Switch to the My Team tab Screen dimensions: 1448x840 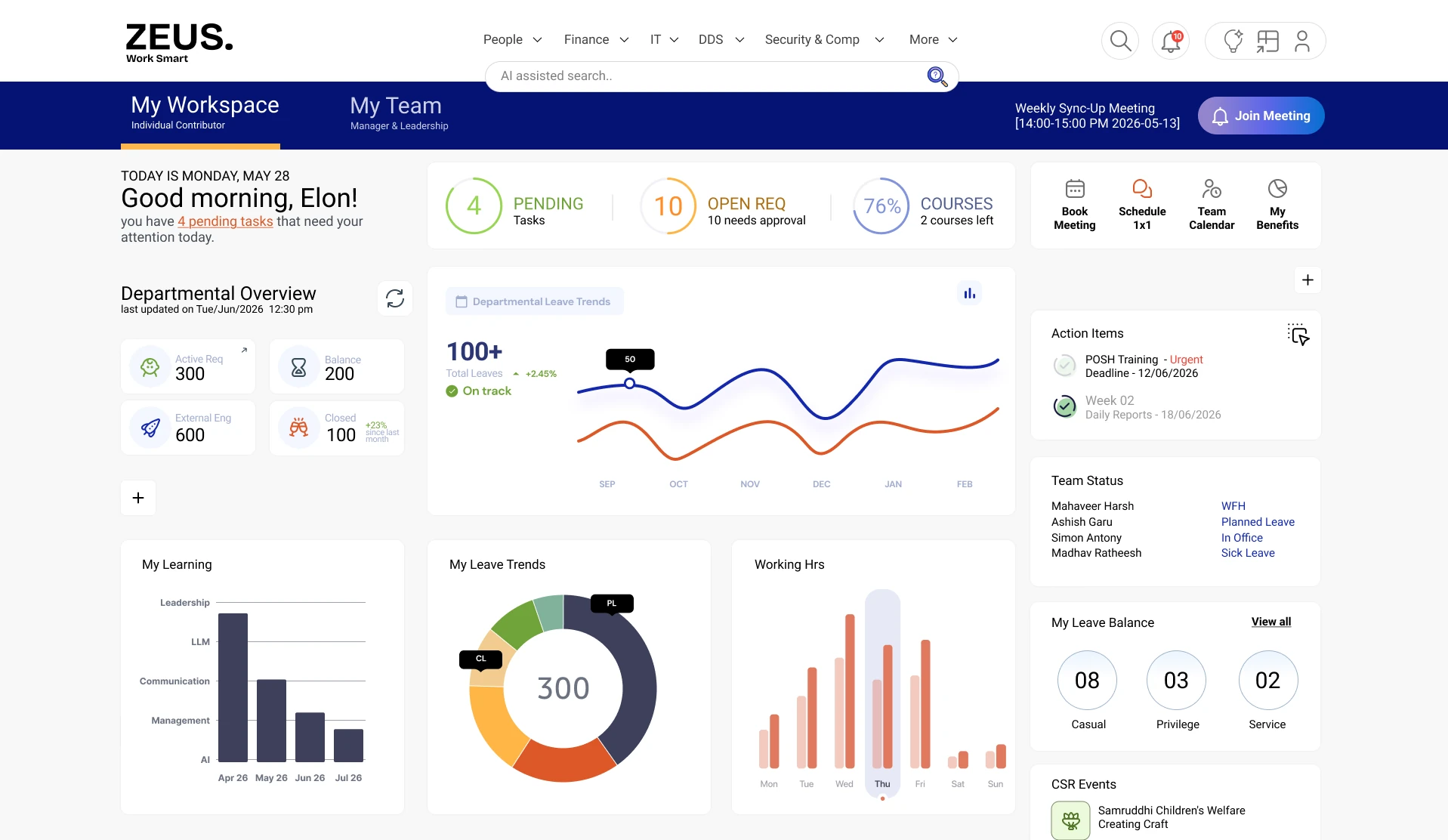tap(399, 113)
